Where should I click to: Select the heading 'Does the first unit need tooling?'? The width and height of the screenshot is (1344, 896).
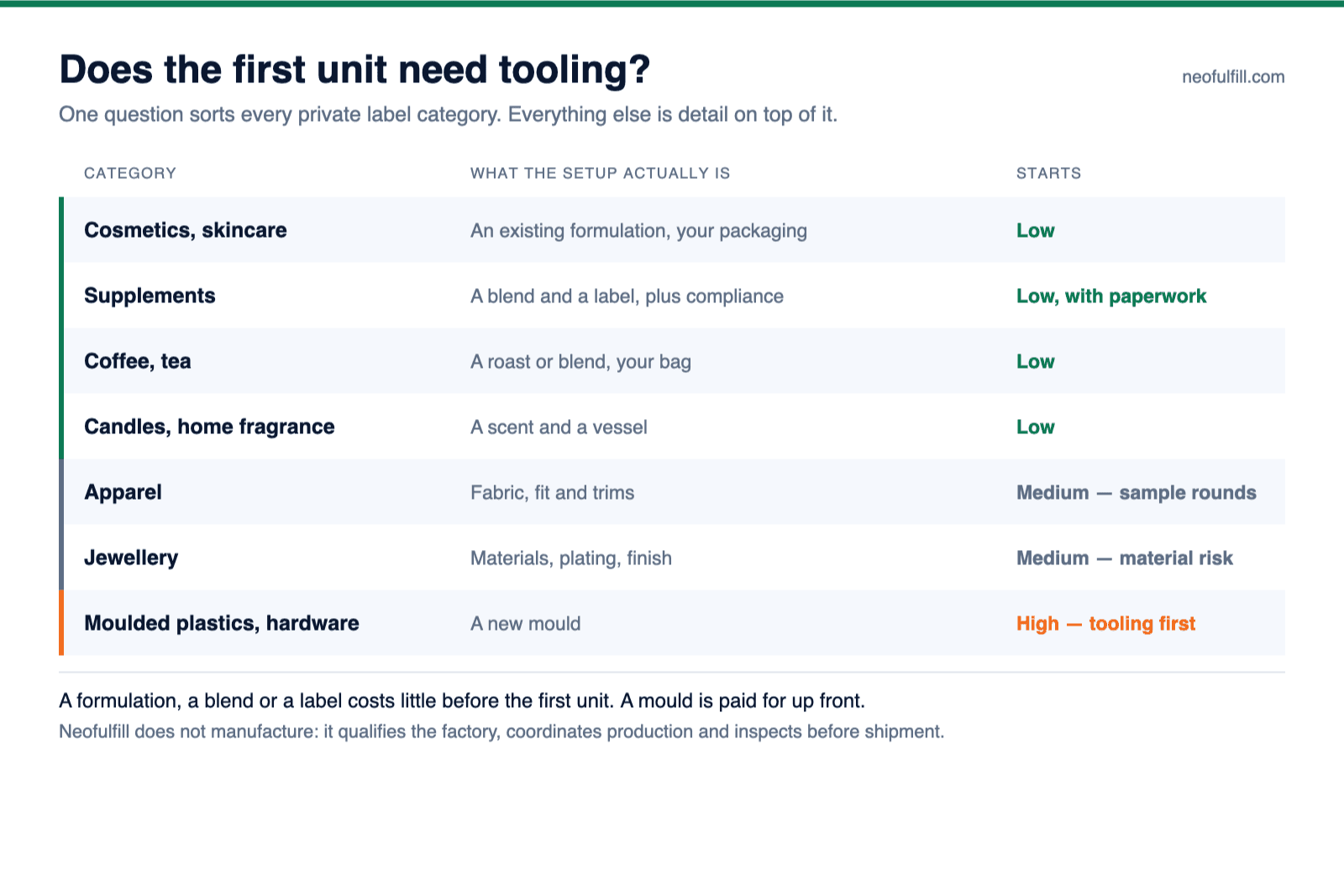354,70
